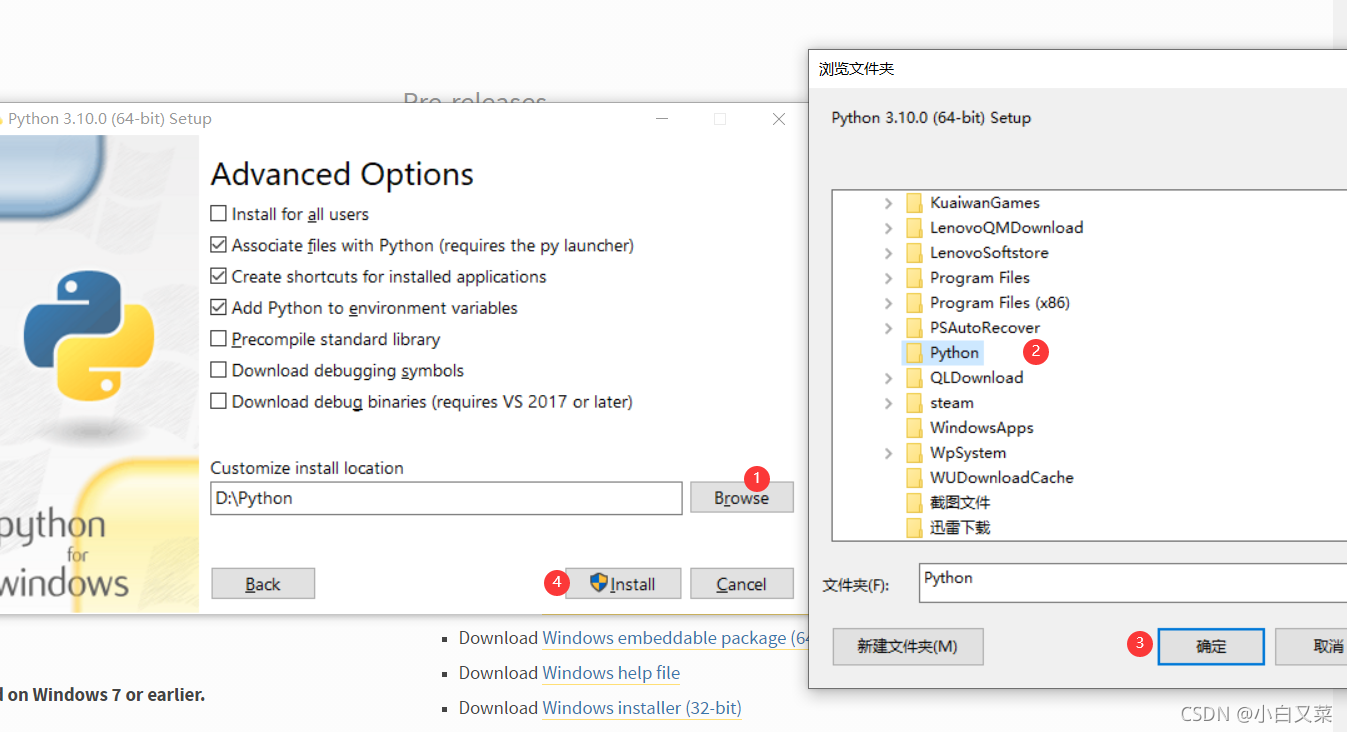Expand the Program Files folder node
The height and width of the screenshot is (732, 1347).
tap(888, 278)
